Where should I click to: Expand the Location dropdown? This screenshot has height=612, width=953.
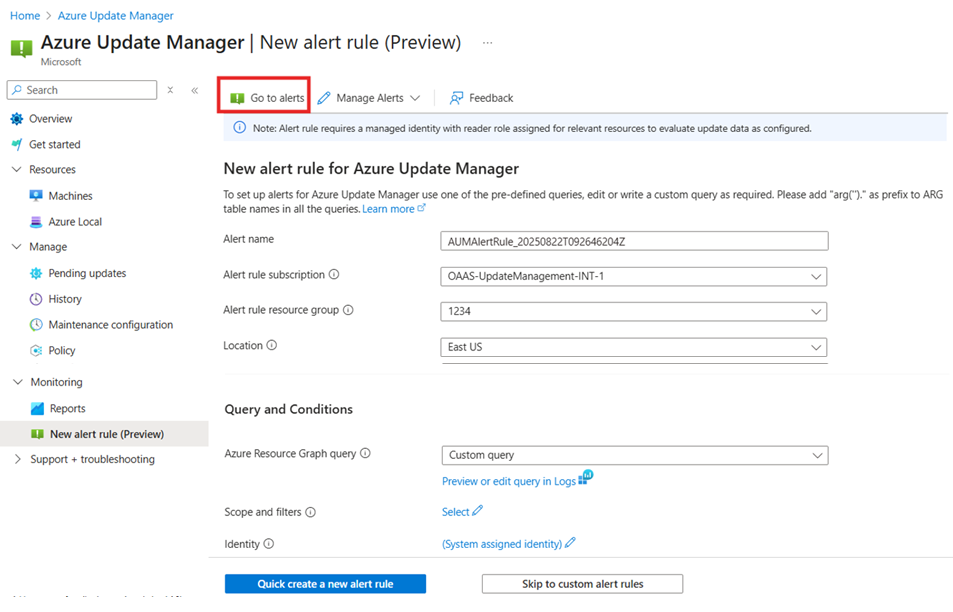point(634,347)
